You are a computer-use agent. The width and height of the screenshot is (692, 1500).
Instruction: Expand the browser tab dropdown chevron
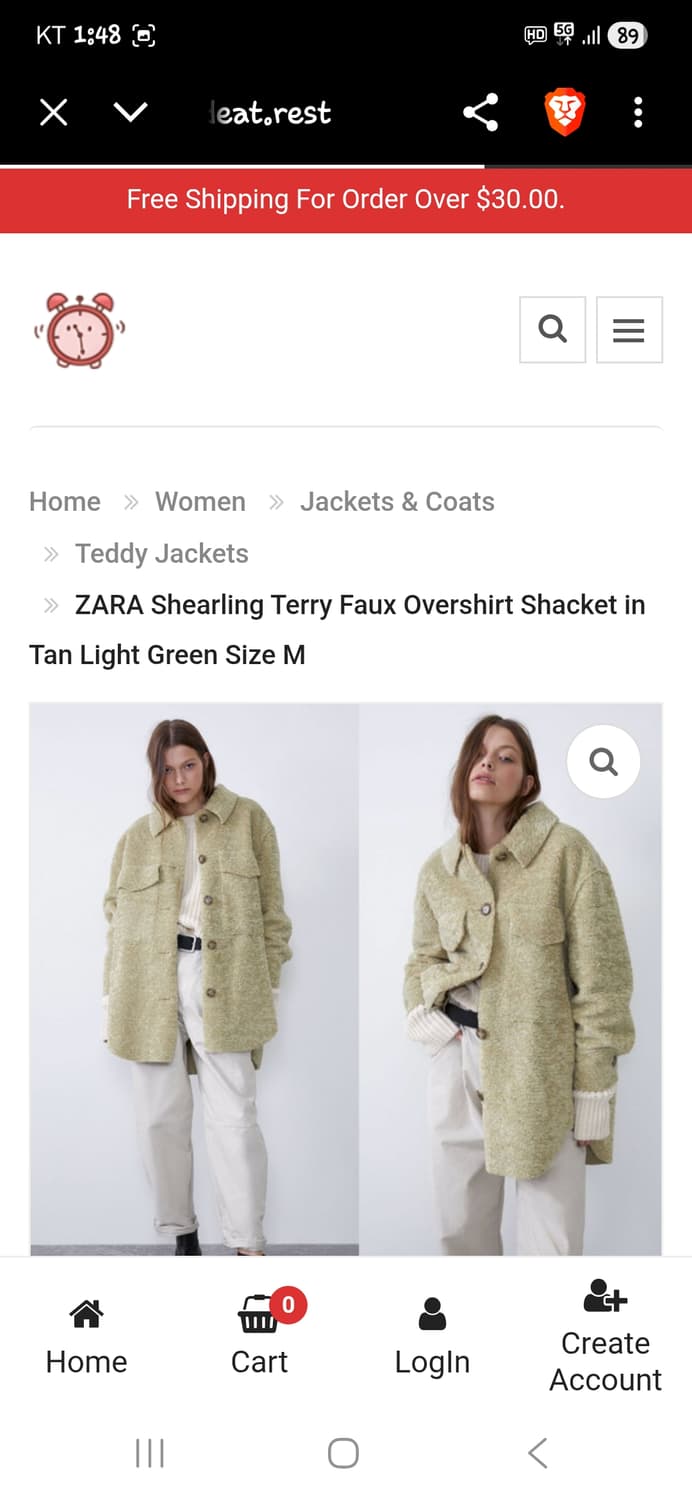pyautogui.click(x=130, y=112)
